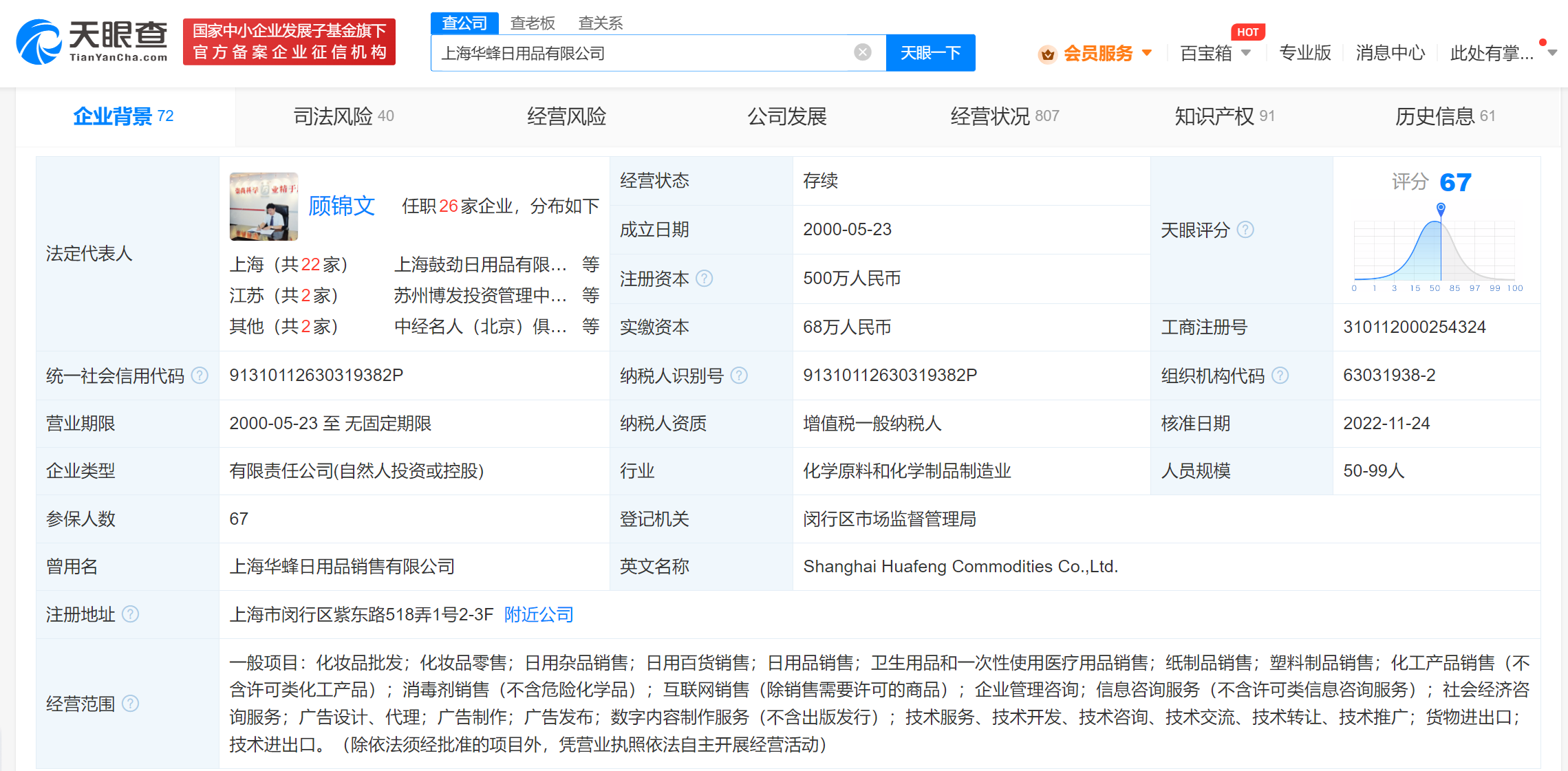Click the staff size 50-99人 value
This screenshot has height=771, width=1568.
pos(1373,471)
